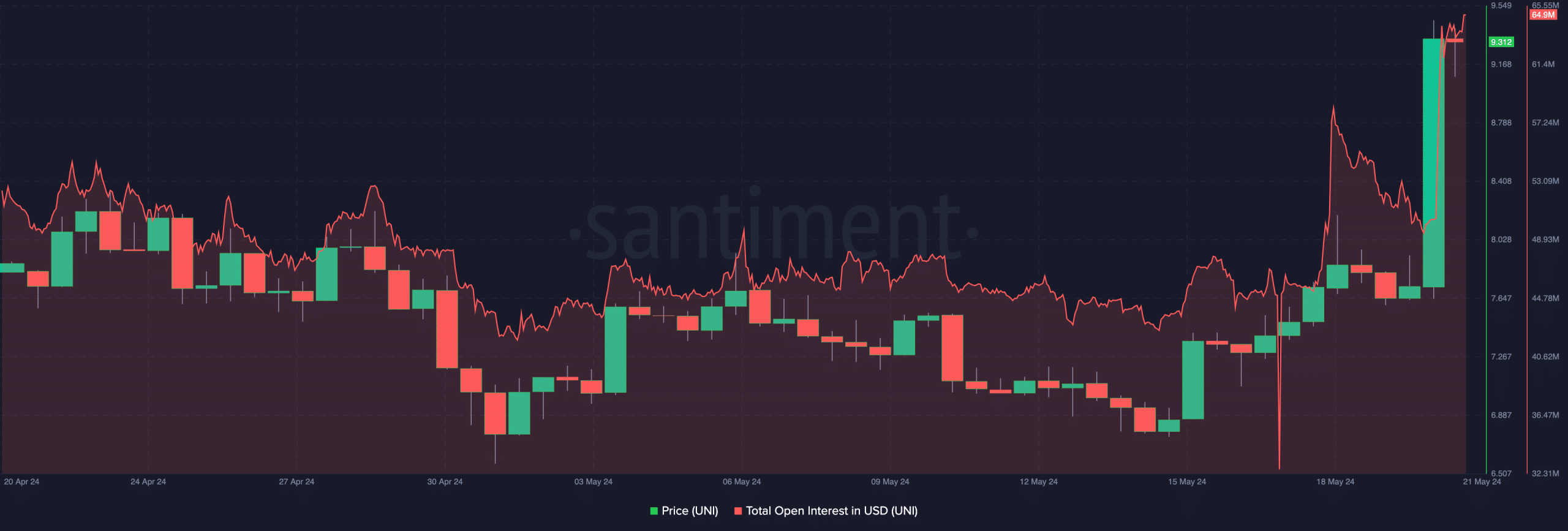Toggle the Total Open Interest in USD legend entry

[x=826, y=511]
